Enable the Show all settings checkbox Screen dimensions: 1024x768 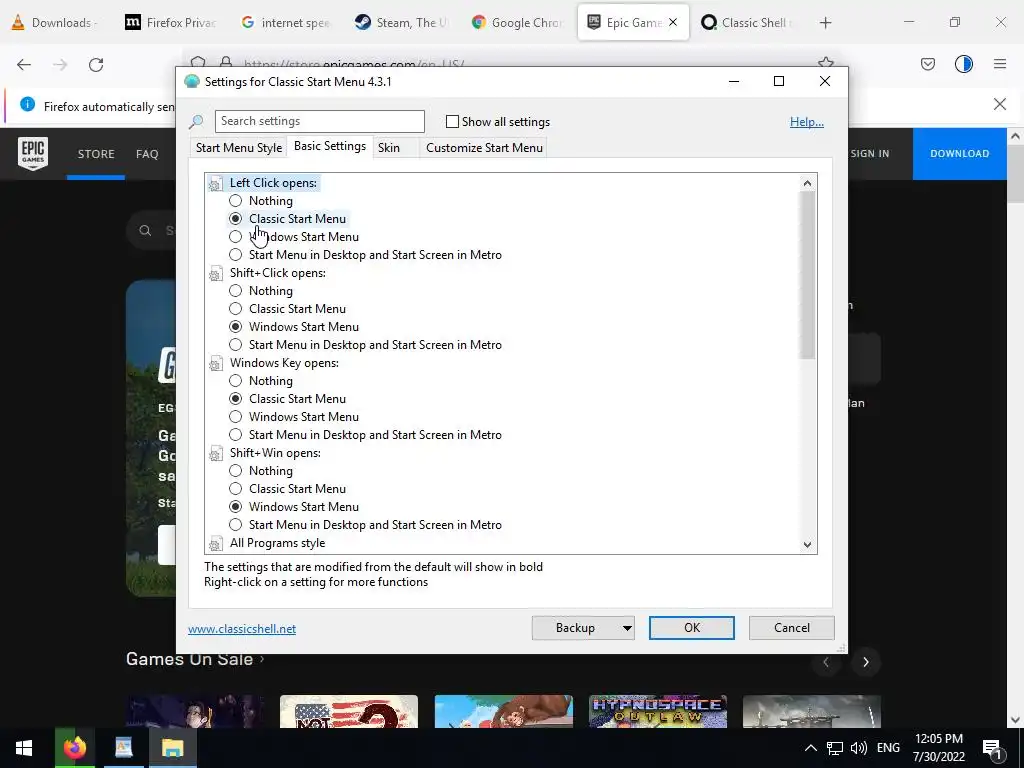pos(452,121)
